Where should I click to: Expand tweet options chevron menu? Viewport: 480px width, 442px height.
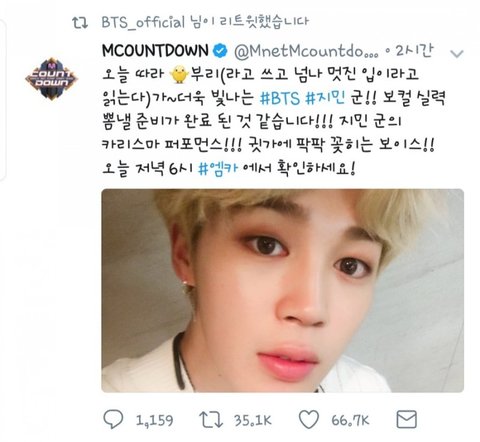457,53
